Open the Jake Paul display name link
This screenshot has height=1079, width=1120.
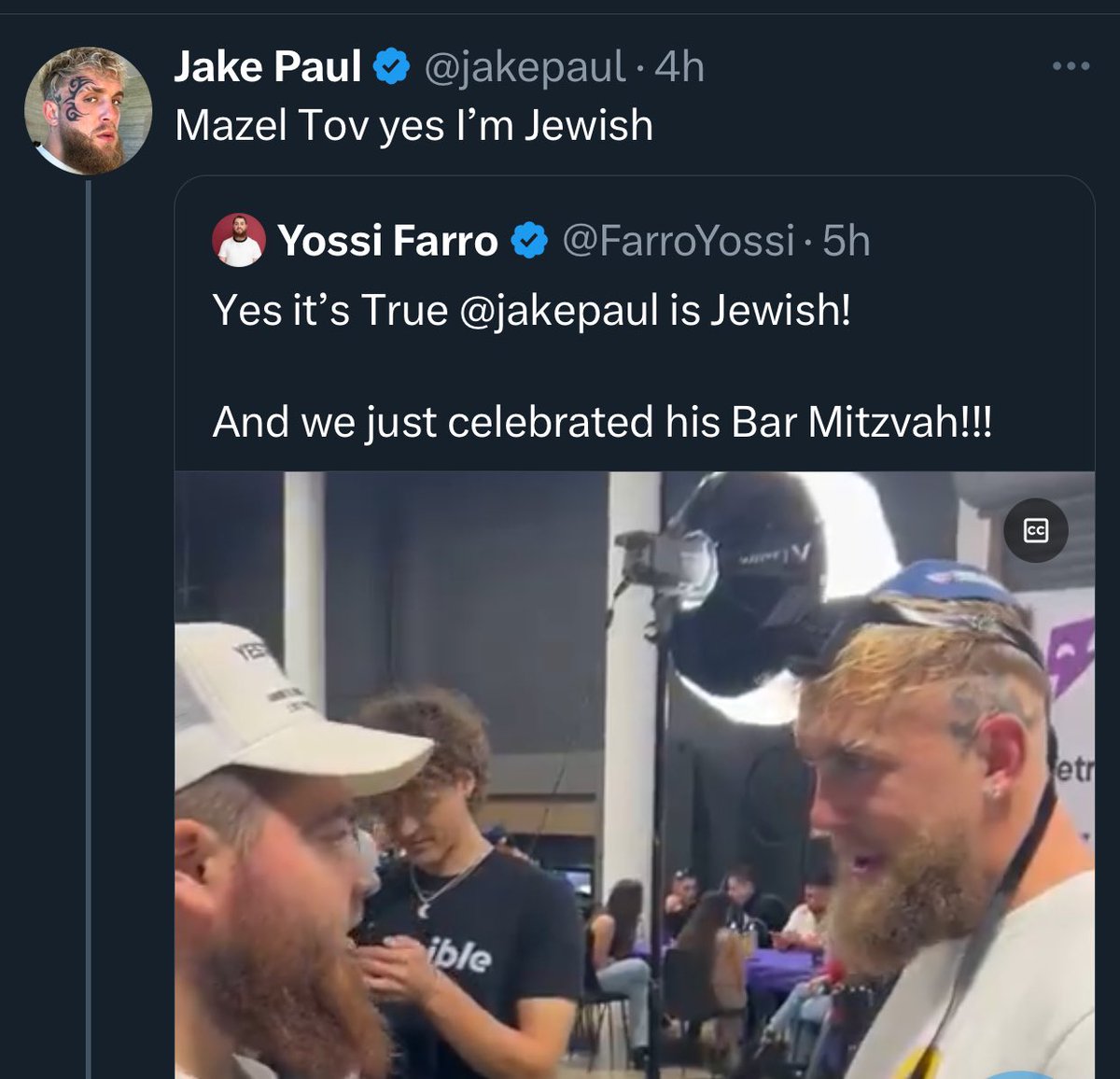268,67
